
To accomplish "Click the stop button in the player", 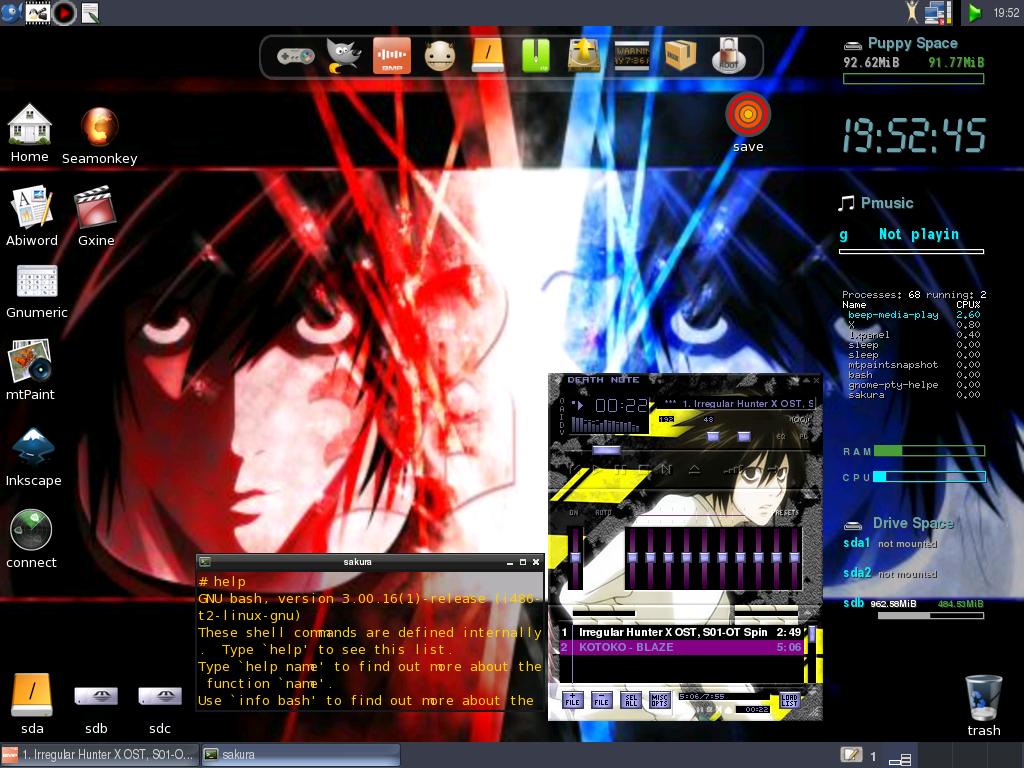I will (644, 470).
